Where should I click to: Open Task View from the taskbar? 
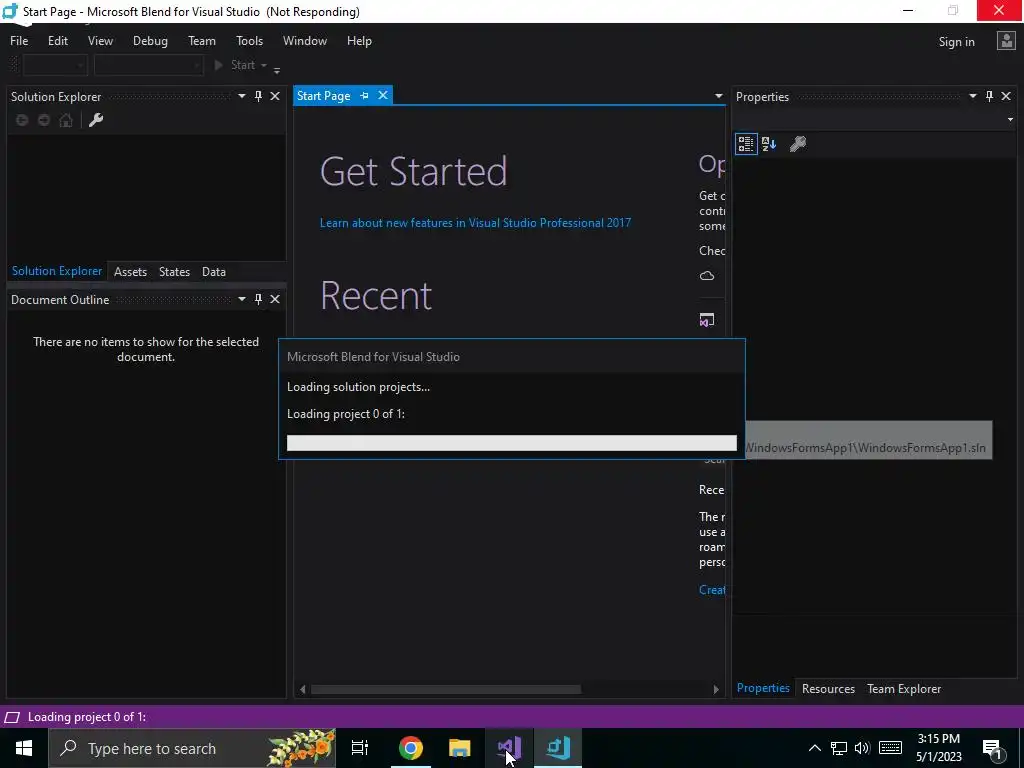(360, 748)
